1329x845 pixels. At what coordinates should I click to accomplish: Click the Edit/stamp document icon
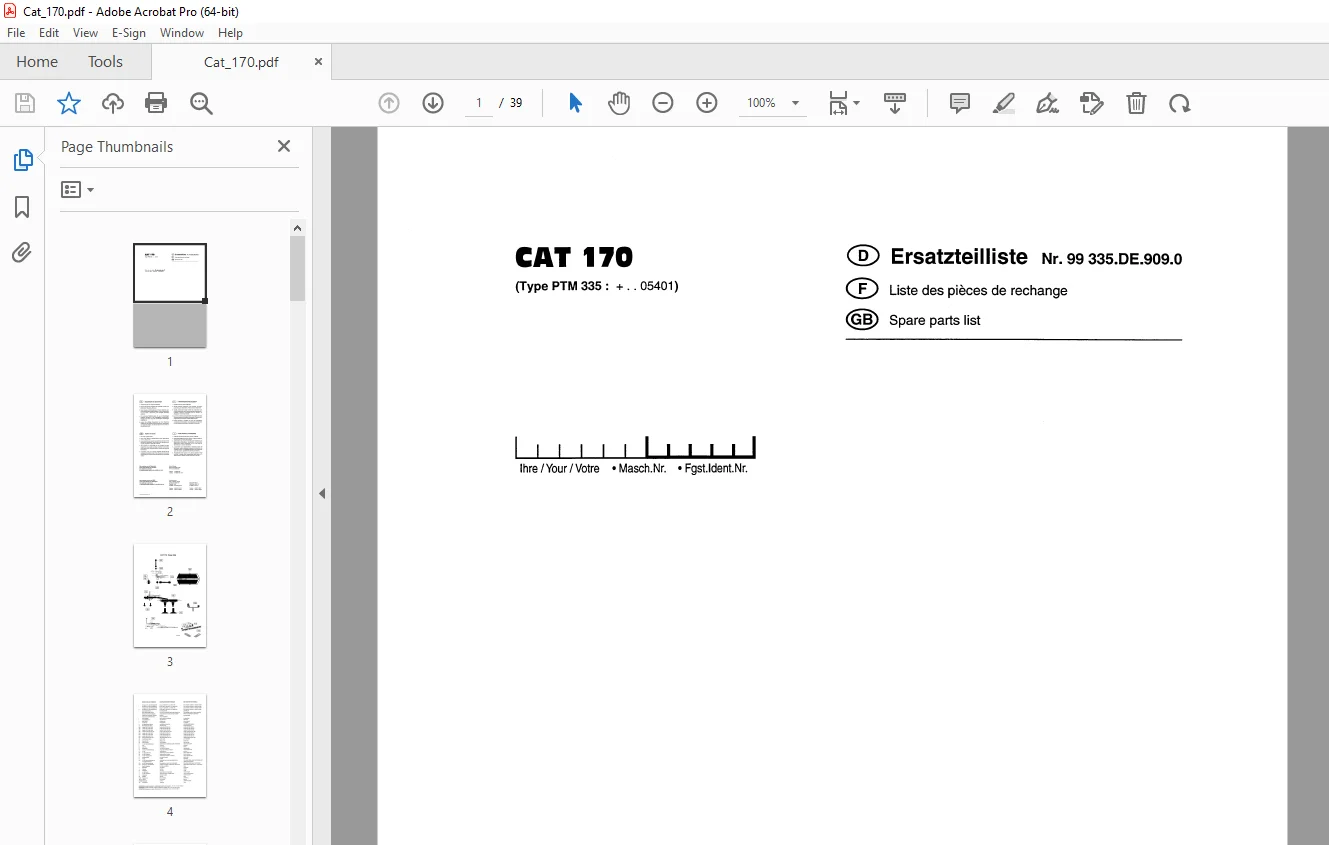point(1092,103)
